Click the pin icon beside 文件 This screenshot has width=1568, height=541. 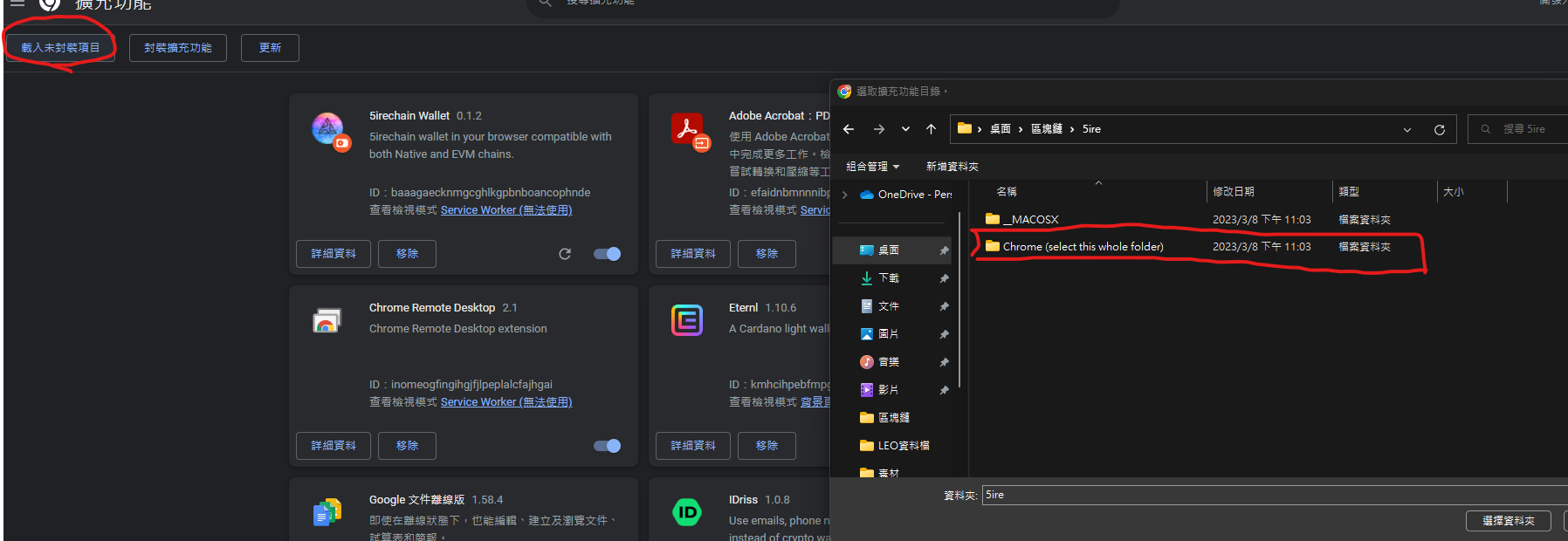point(944,306)
